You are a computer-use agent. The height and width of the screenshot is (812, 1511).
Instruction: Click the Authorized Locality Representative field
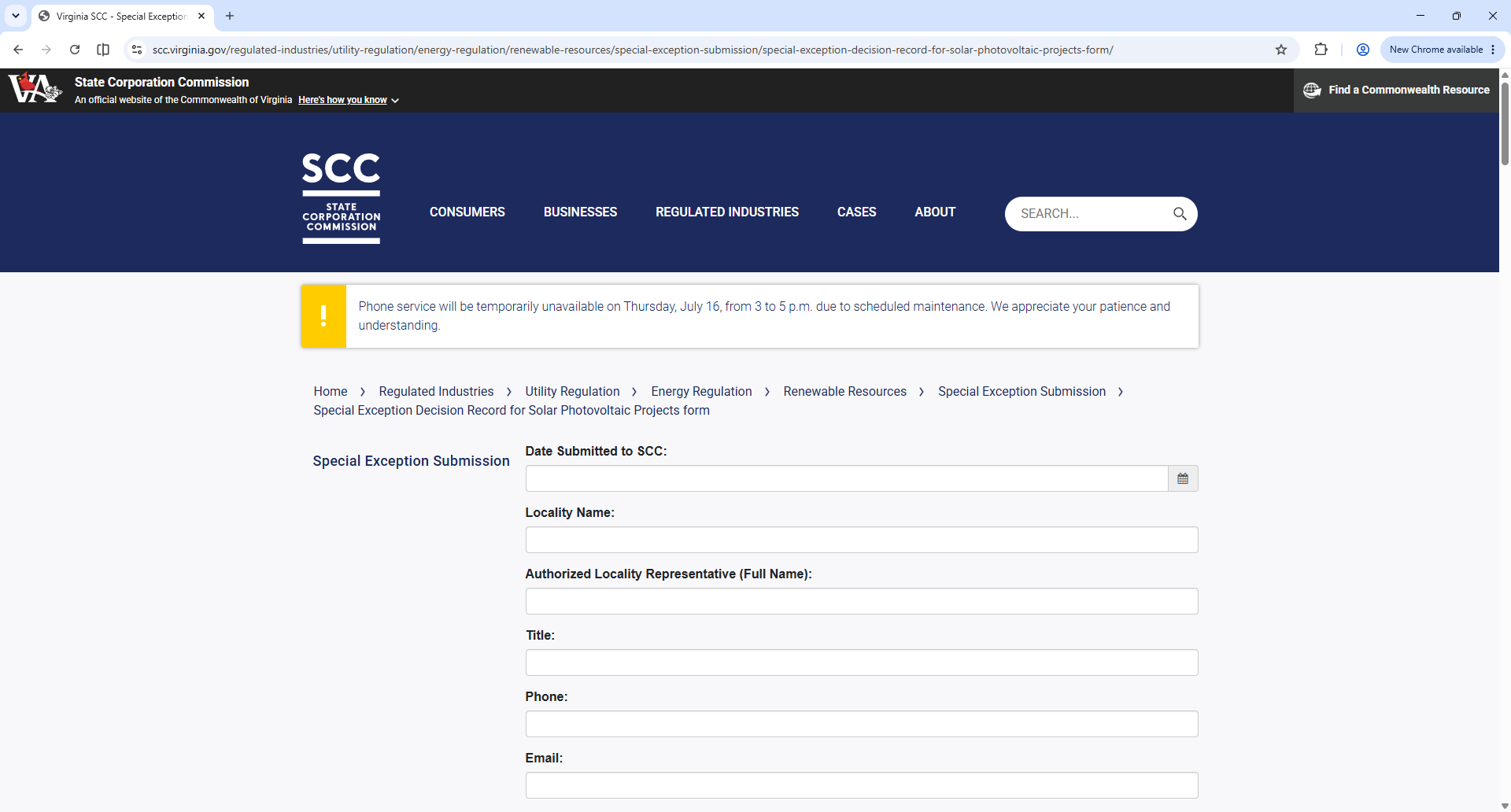point(862,601)
